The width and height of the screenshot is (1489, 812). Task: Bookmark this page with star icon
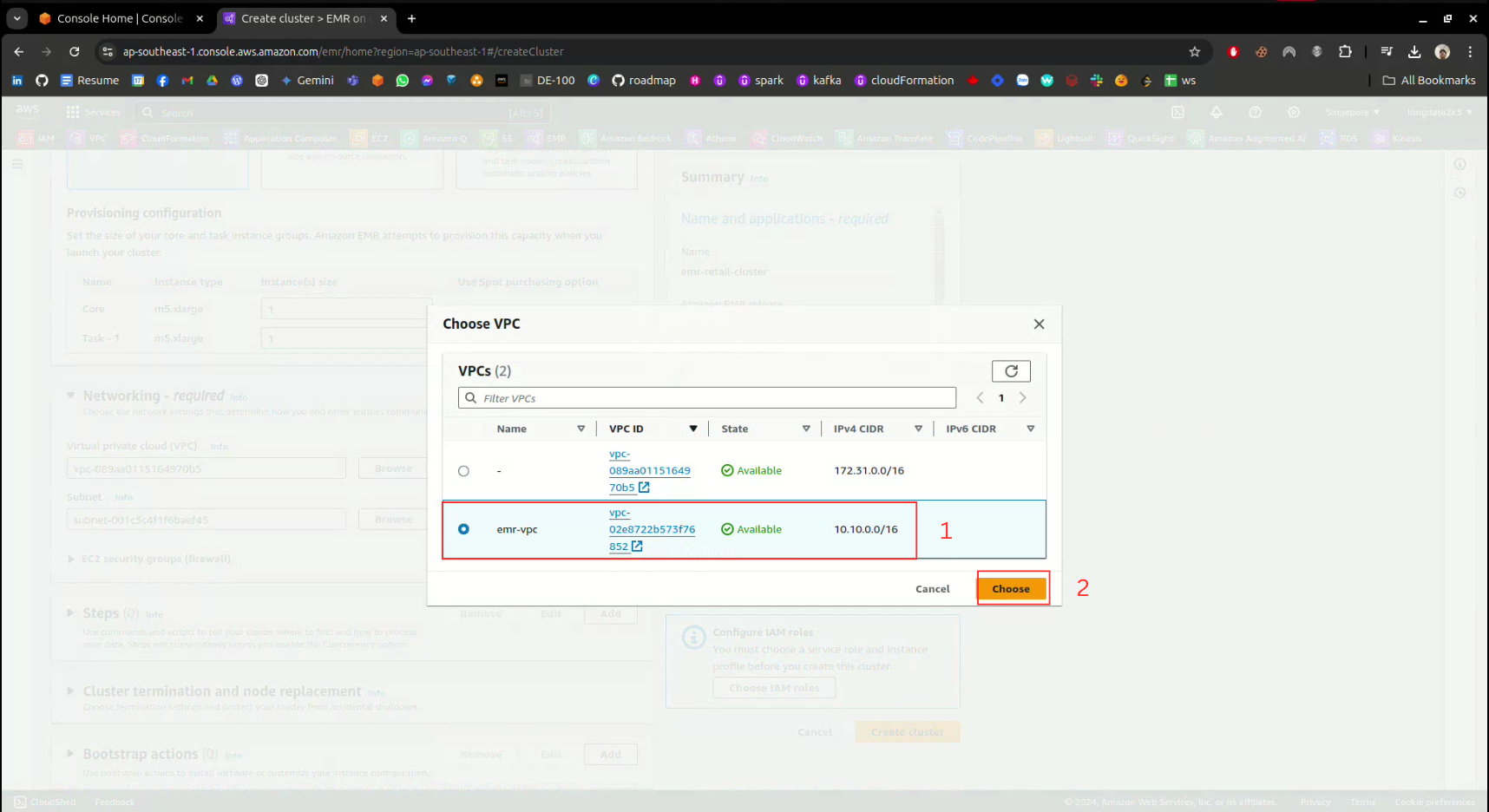click(x=1195, y=52)
